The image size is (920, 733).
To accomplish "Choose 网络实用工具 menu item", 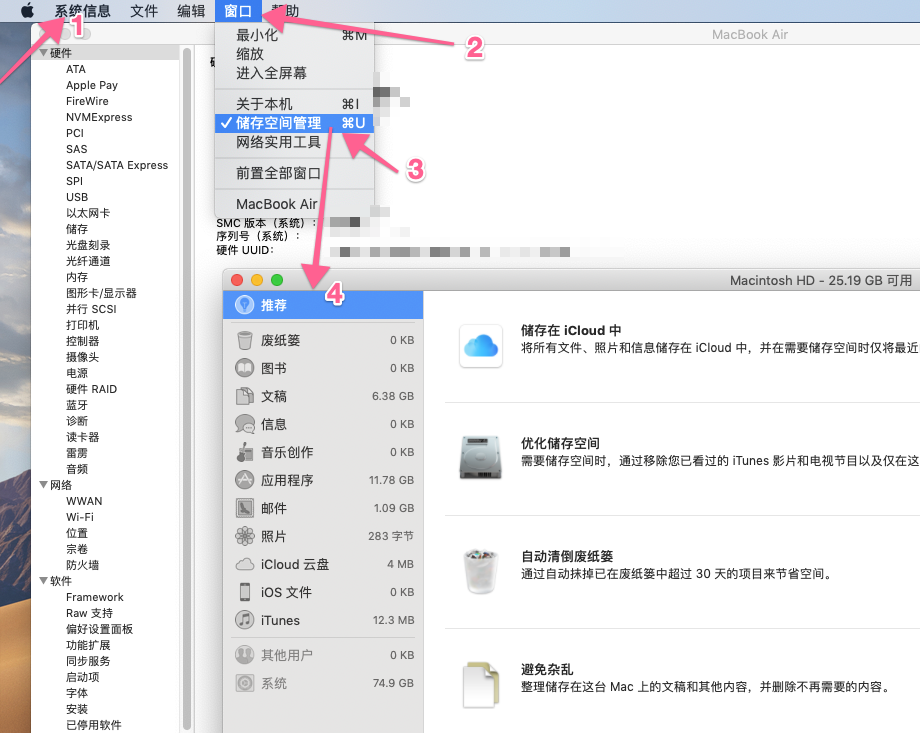I will (295, 142).
